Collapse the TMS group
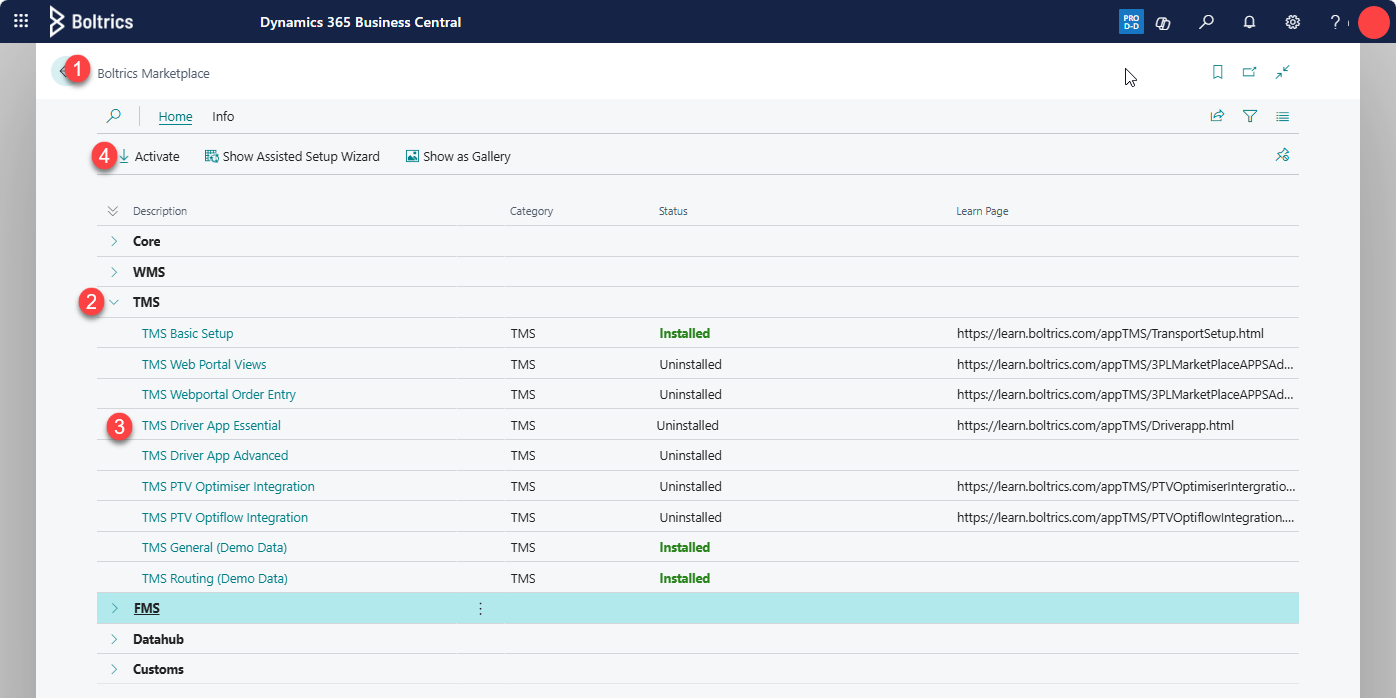The width and height of the screenshot is (1396, 698). [x=114, y=302]
